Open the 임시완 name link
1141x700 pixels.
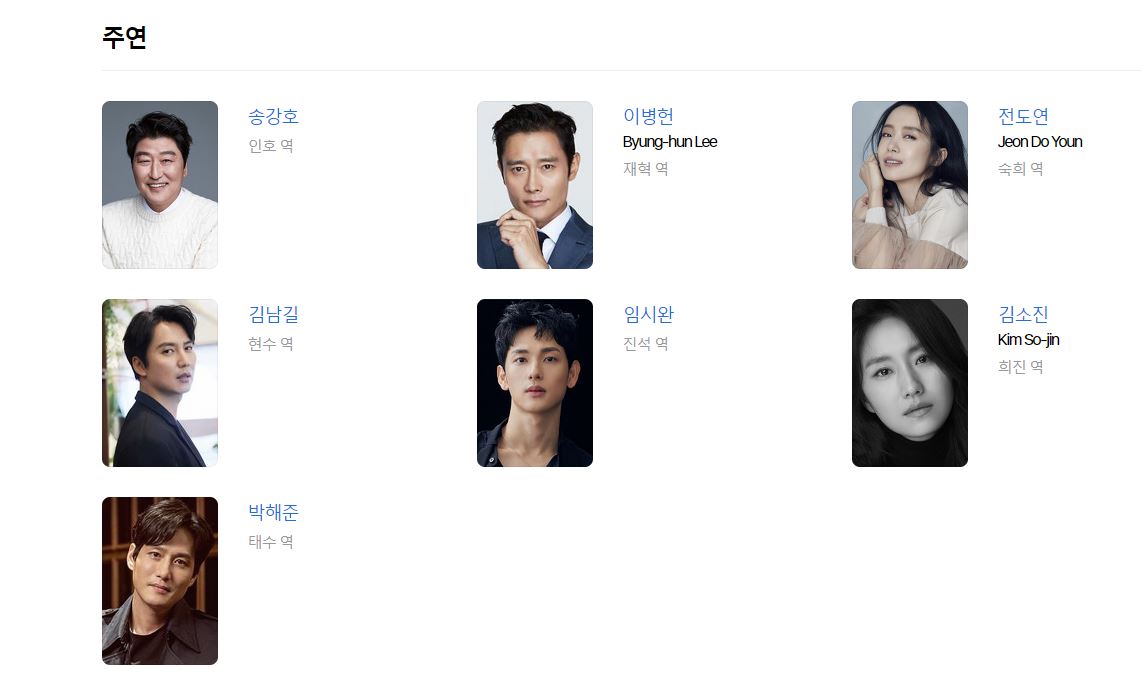tap(648, 314)
